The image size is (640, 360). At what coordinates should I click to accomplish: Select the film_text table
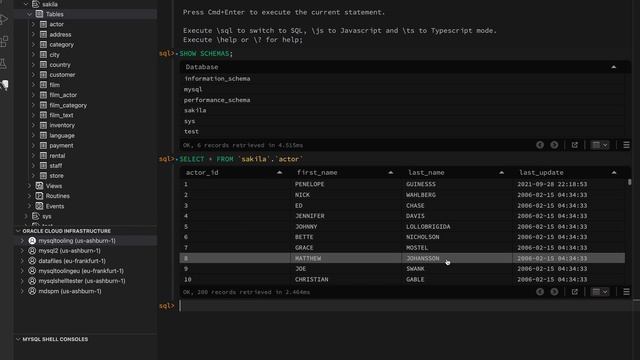61,115
